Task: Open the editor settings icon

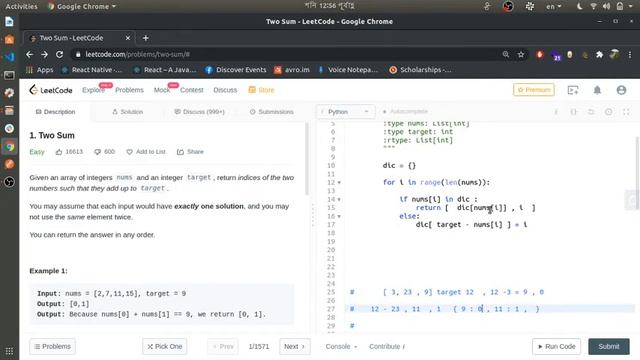Action: 609,112
